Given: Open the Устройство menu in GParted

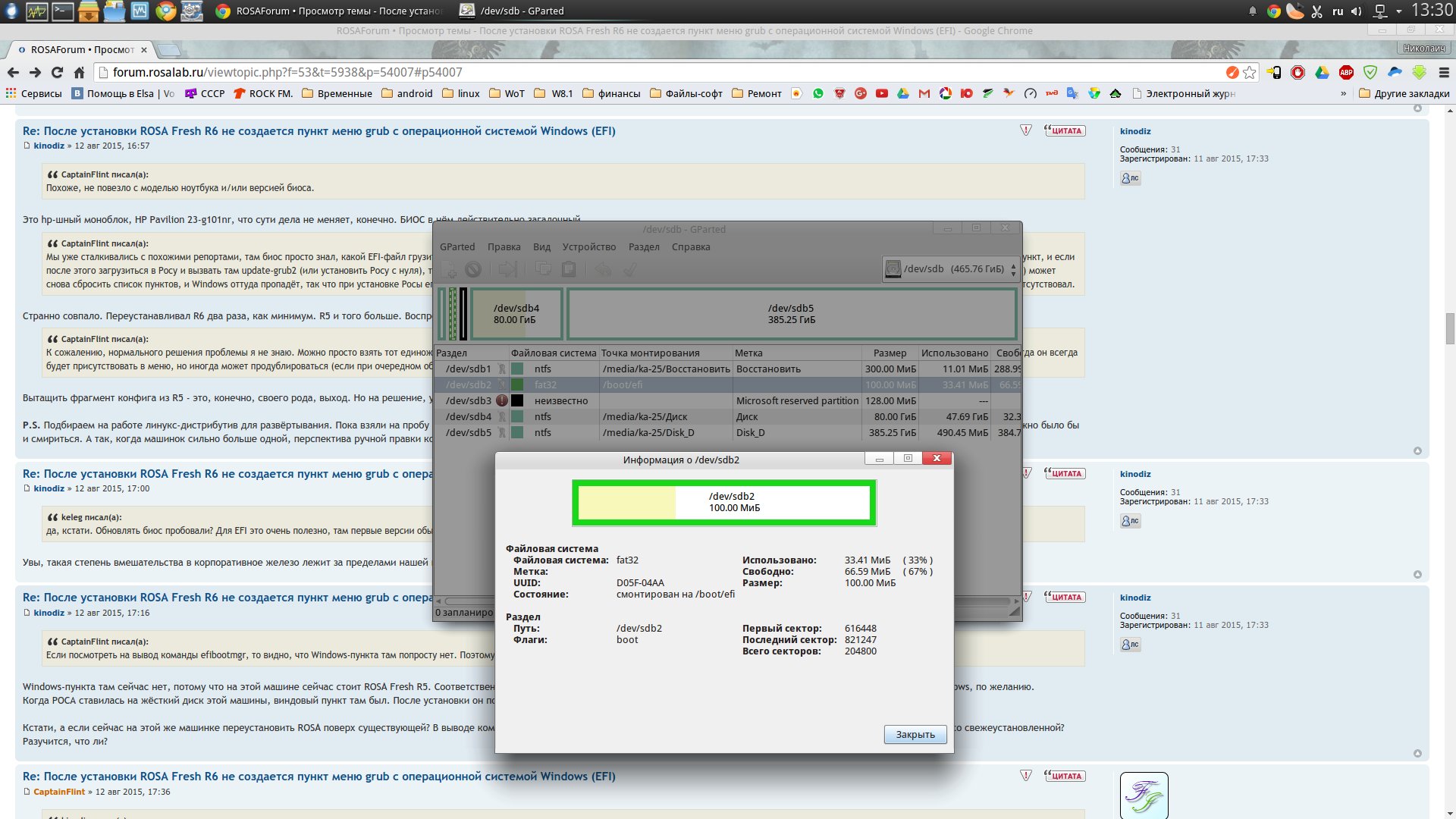Looking at the screenshot, I should [588, 247].
